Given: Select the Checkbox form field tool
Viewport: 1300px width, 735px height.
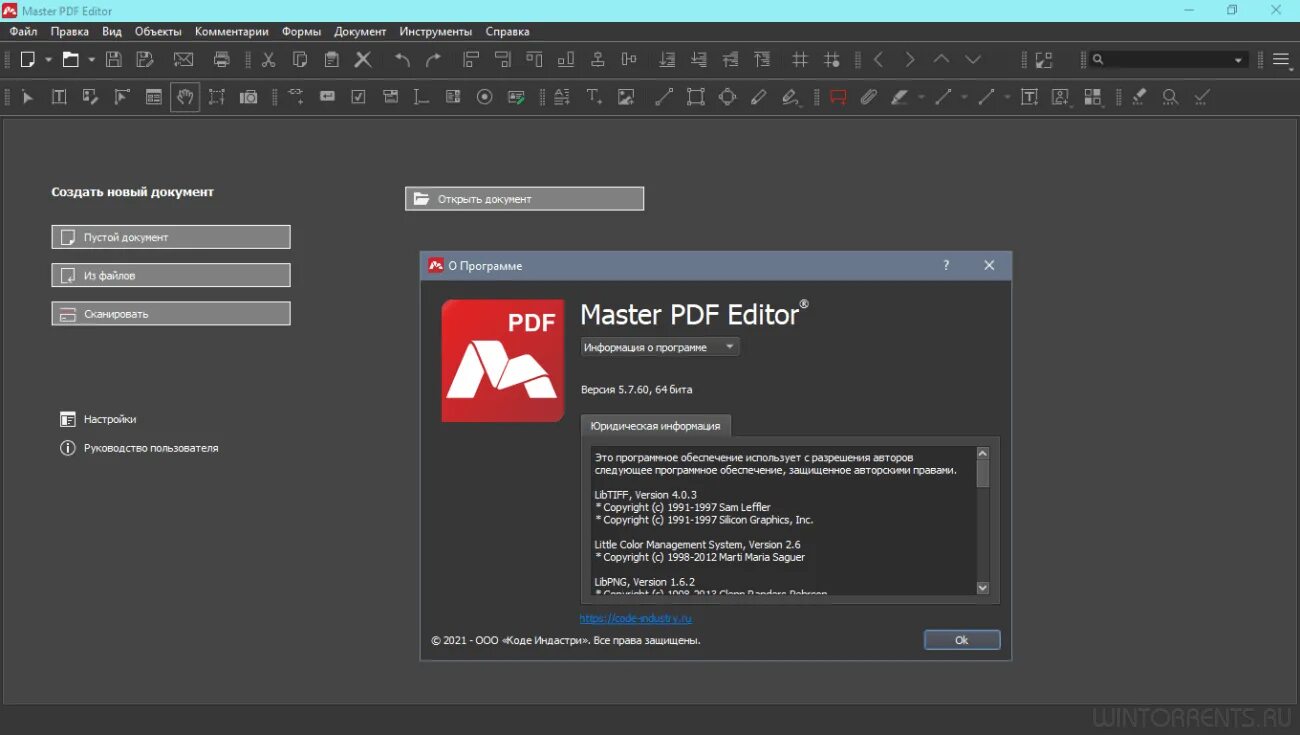Looking at the screenshot, I should (x=359, y=97).
